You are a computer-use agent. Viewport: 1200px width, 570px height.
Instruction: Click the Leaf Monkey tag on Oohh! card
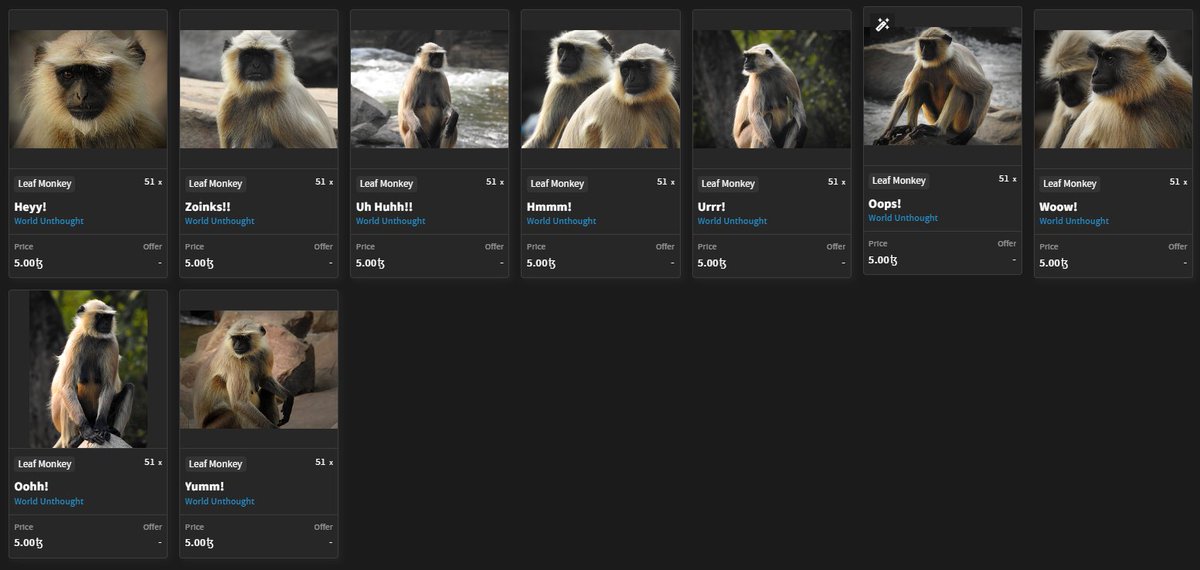[45, 464]
